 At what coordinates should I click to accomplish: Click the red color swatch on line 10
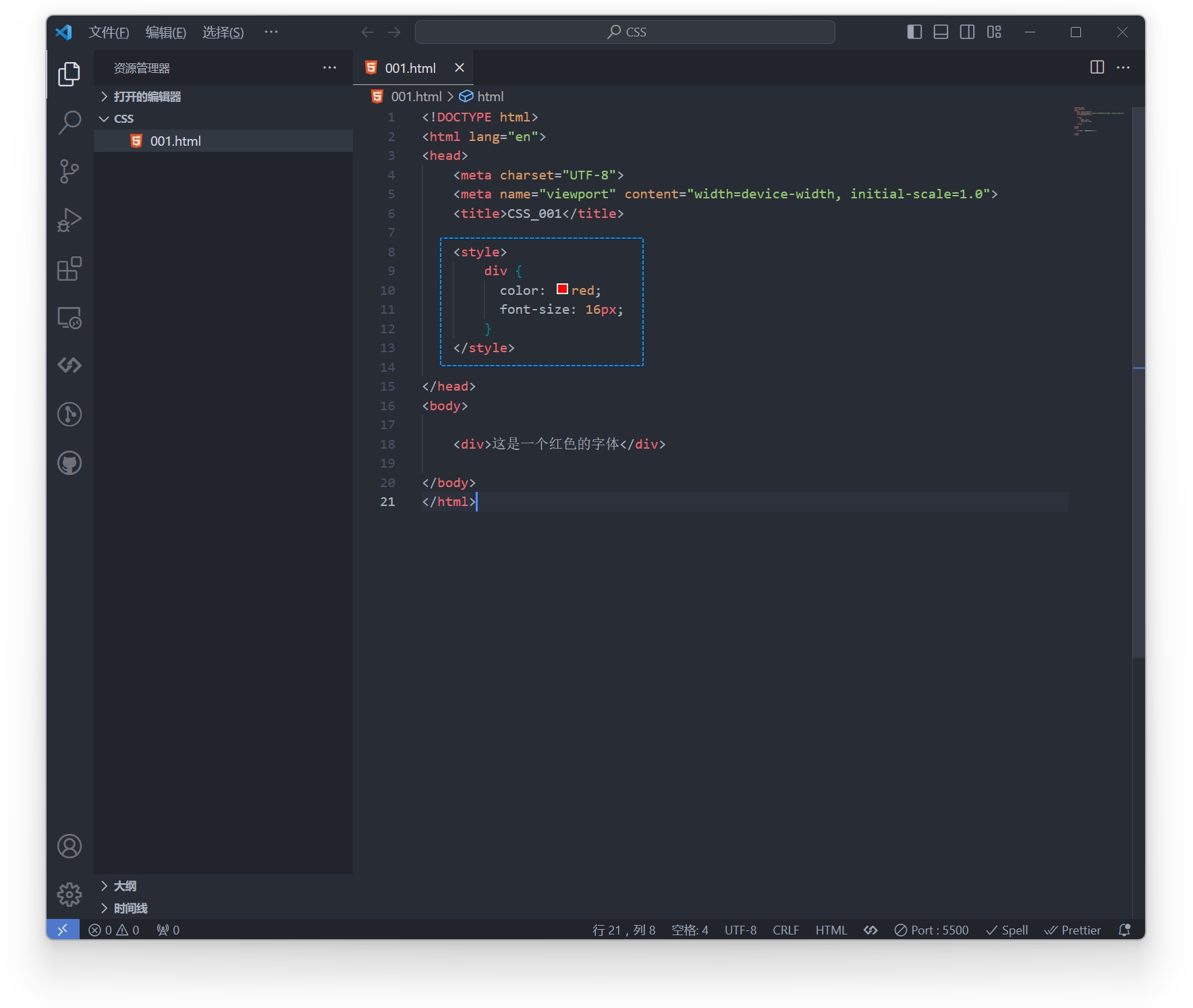[562, 289]
